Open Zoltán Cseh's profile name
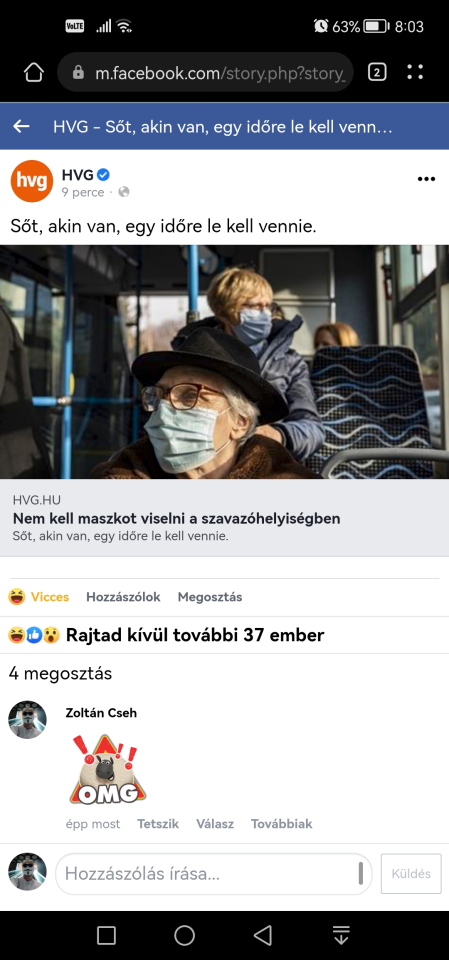 [101, 713]
